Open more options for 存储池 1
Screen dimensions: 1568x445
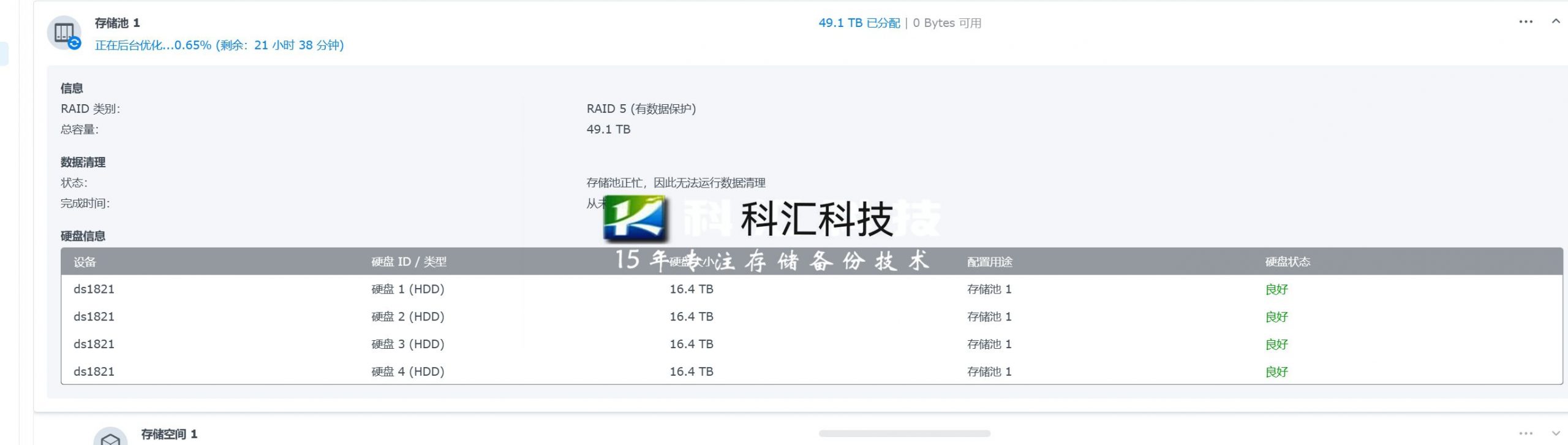[x=1525, y=22]
